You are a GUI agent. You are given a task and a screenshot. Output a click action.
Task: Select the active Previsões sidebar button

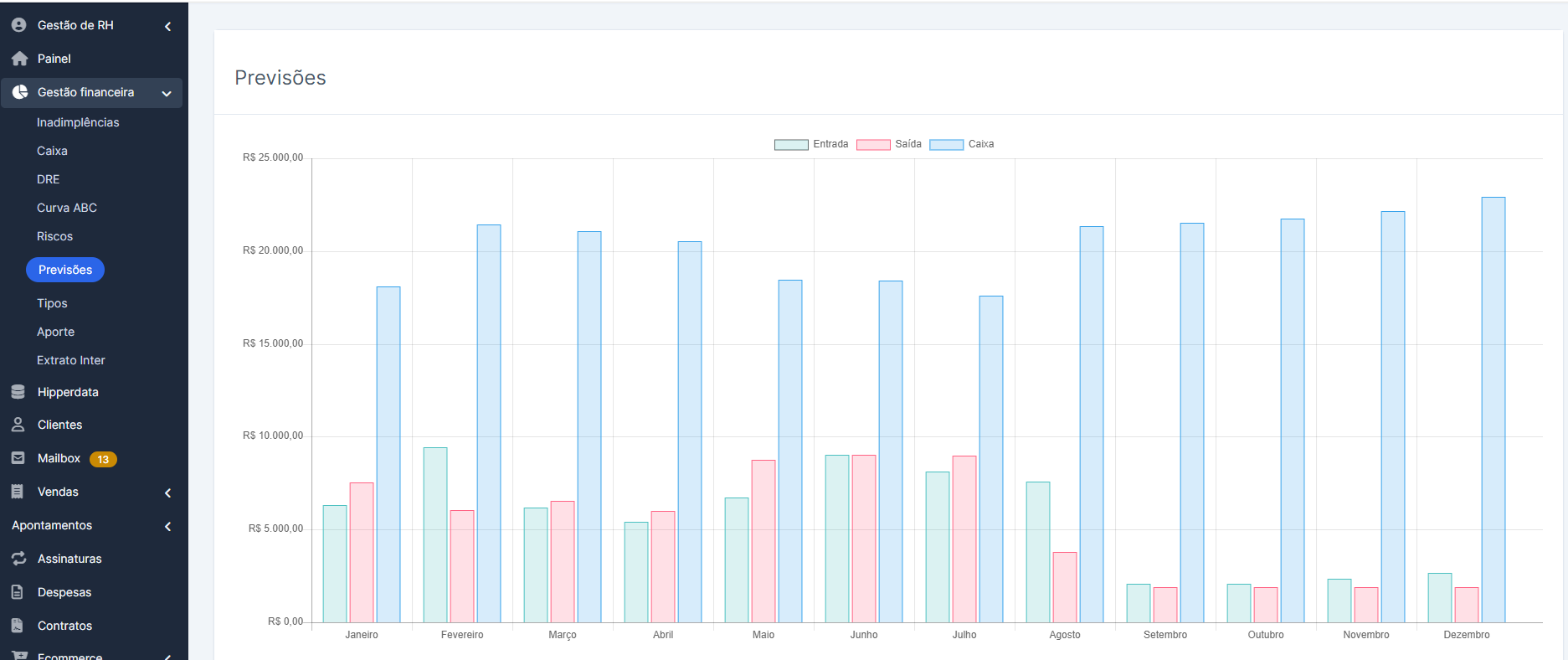65,270
